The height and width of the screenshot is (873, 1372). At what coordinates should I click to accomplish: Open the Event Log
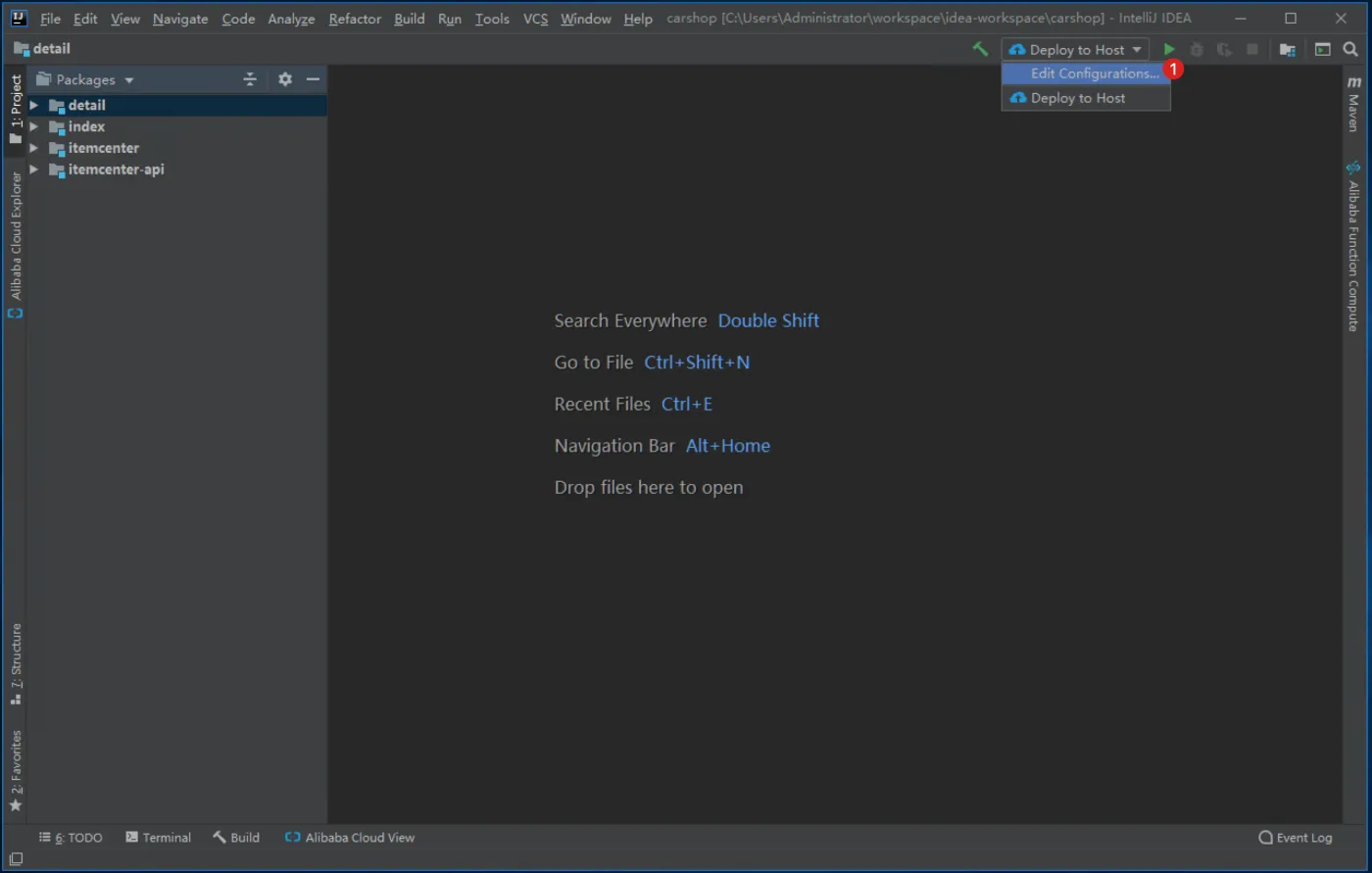(1296, 838)
